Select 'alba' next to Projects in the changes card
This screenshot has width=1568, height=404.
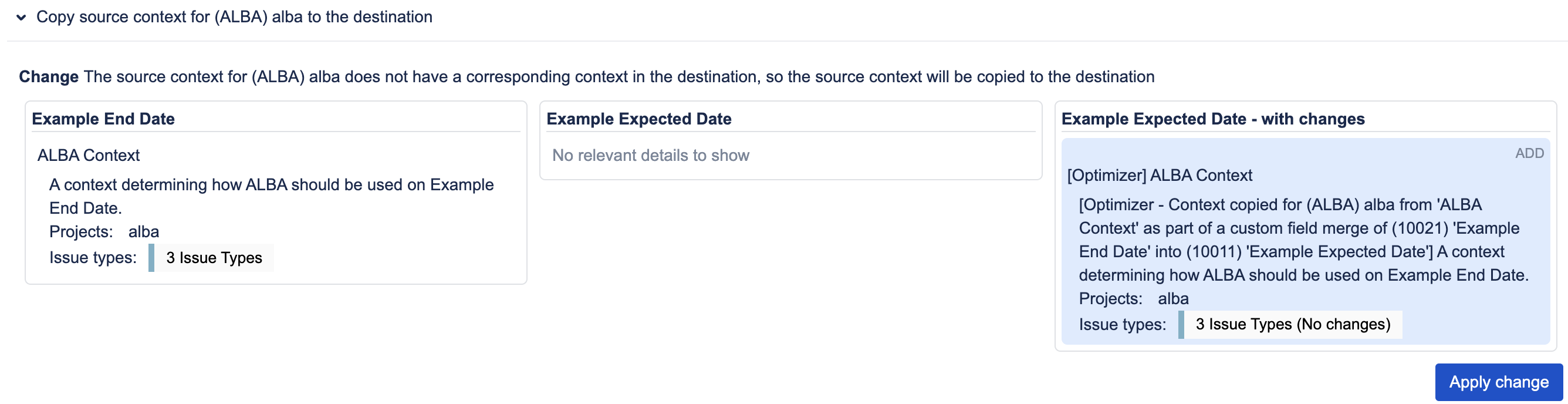1173,298
